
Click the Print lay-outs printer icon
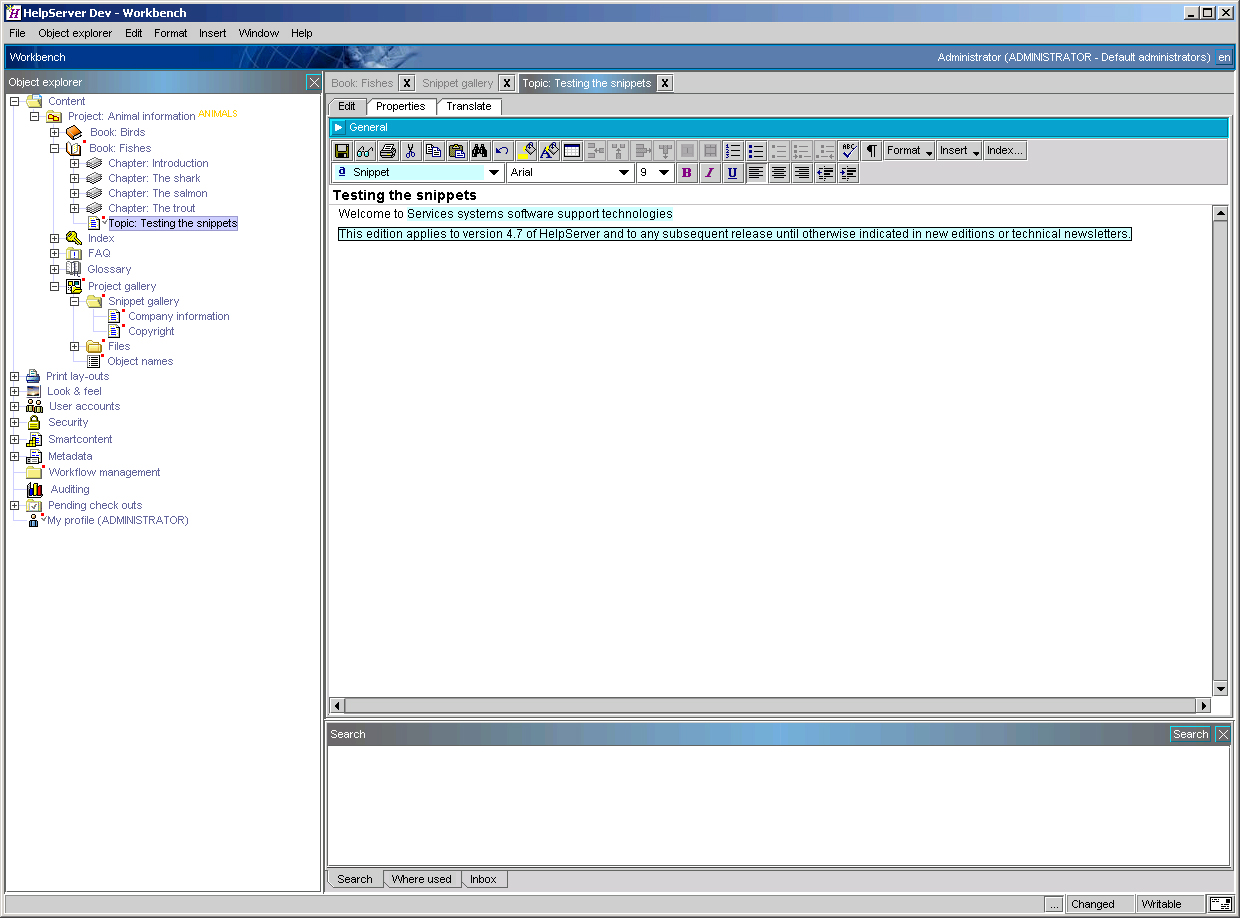33,376
